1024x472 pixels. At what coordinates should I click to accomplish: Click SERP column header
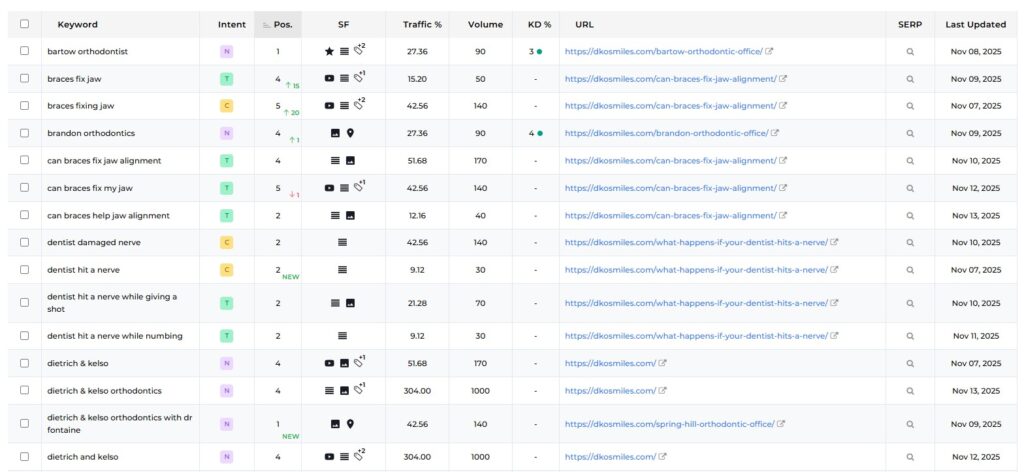point(910,25)
